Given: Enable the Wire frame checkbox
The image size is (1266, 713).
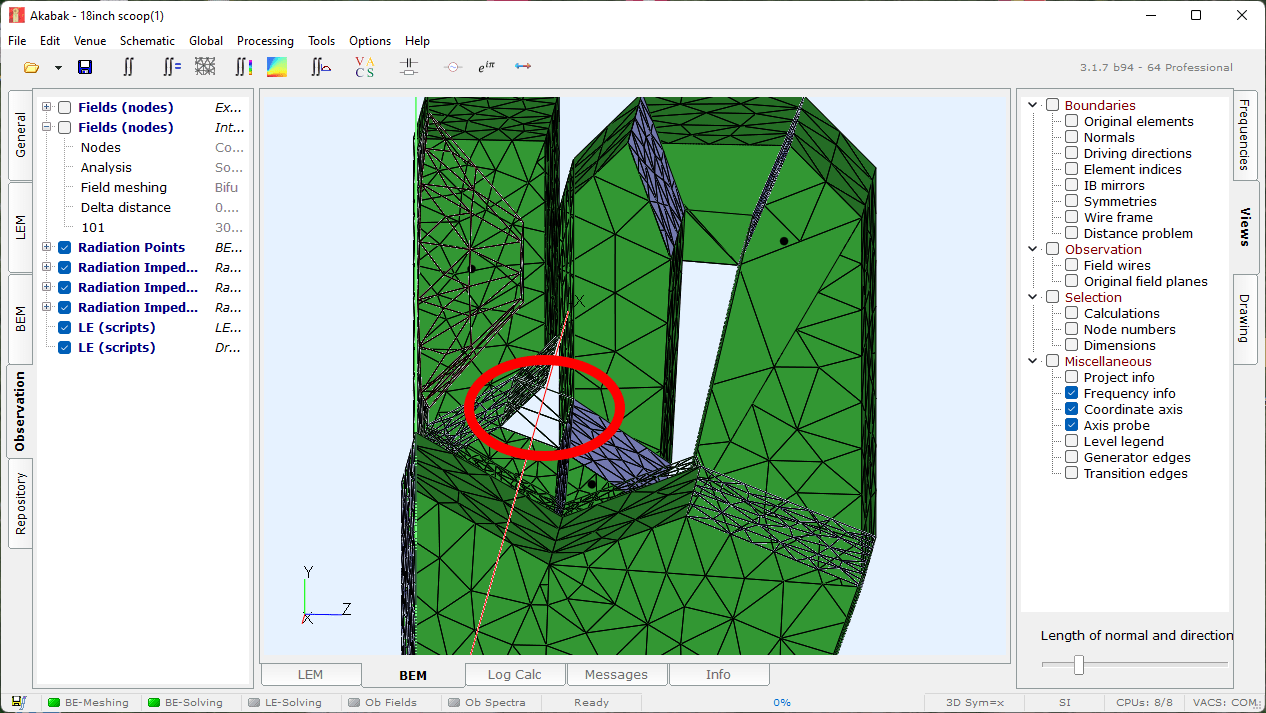Looking at the screenshot, I should point(1071,217).
